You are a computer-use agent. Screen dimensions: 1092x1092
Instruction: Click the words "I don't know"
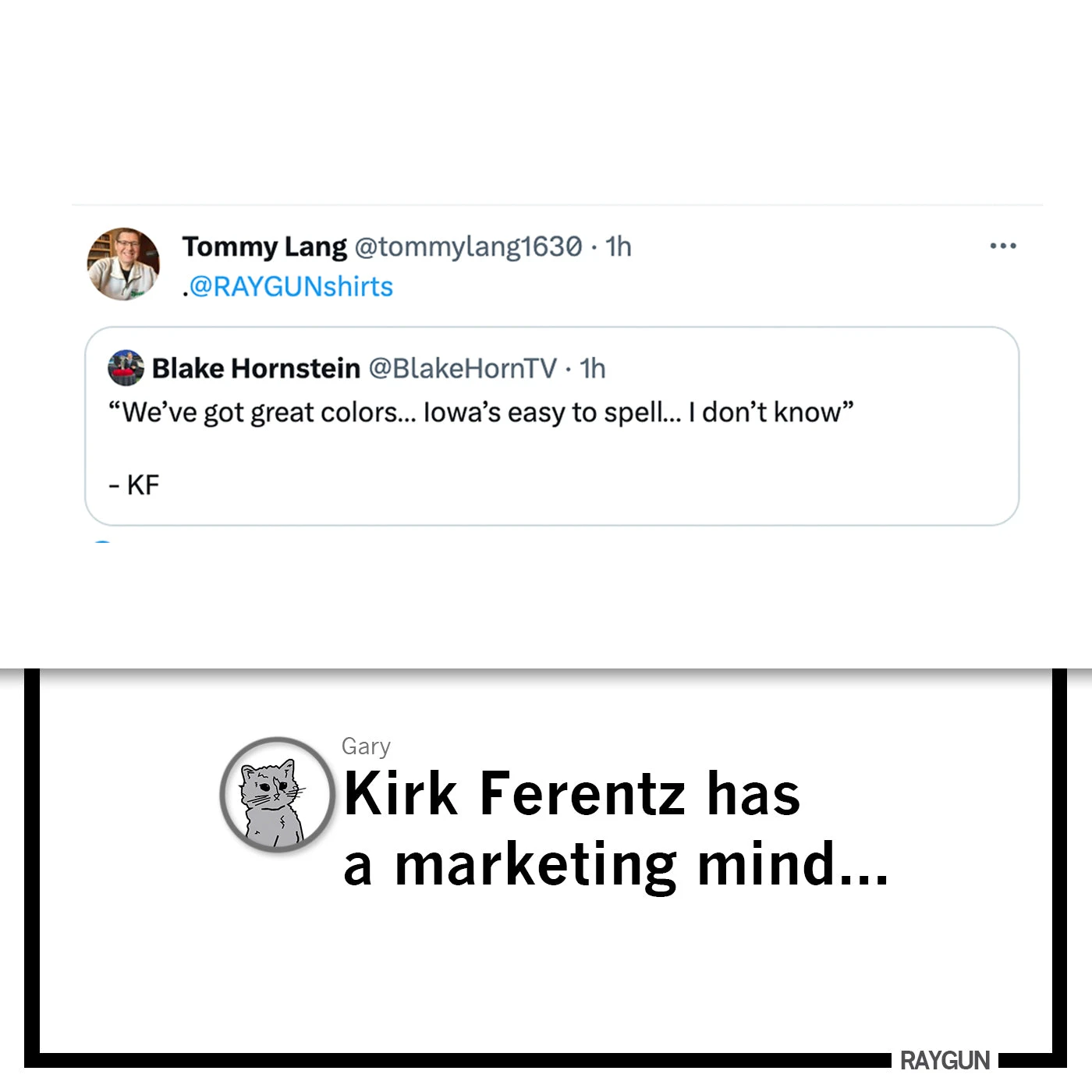771,413
